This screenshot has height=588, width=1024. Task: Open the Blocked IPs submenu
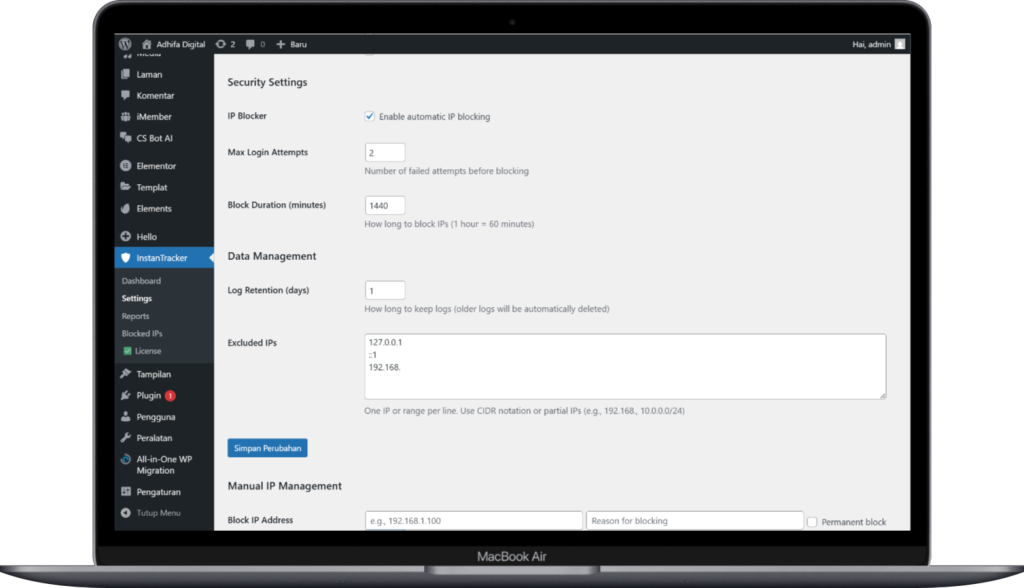tap(142, 333)
